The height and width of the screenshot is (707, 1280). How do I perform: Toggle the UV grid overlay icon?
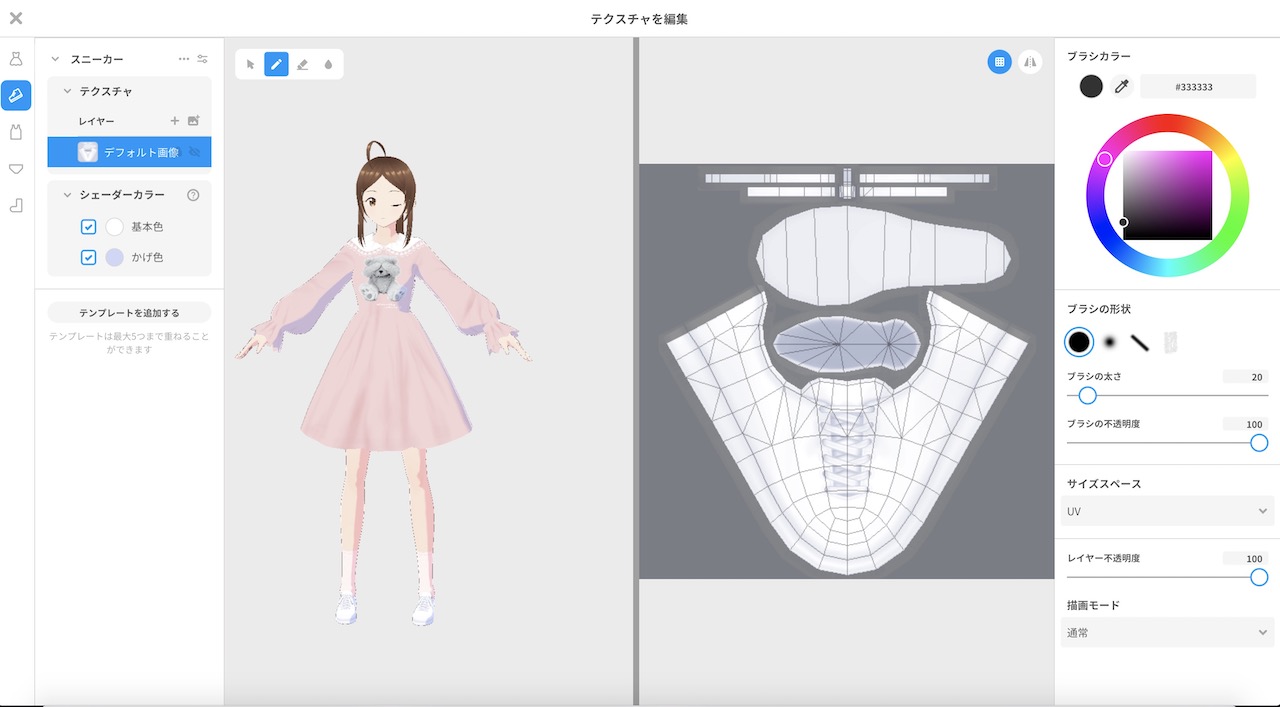999,61
